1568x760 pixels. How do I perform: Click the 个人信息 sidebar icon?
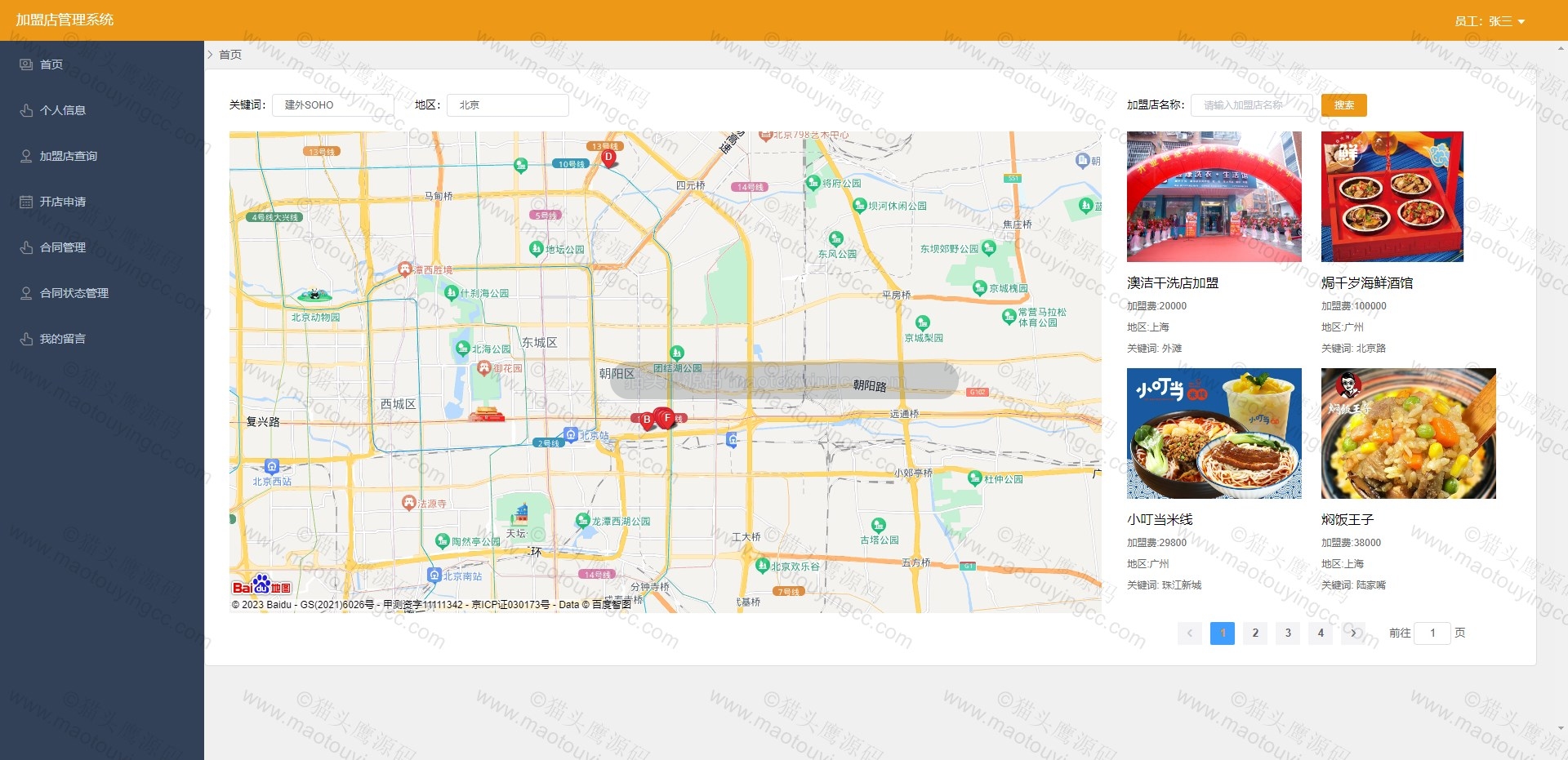(x=26, y=110)
